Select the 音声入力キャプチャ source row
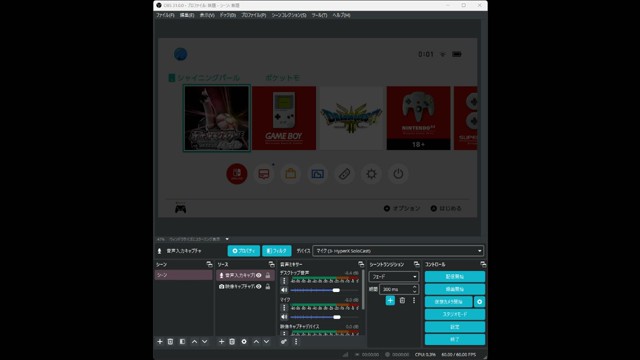This screenshot has width=640, height=360. click(244, 276)
